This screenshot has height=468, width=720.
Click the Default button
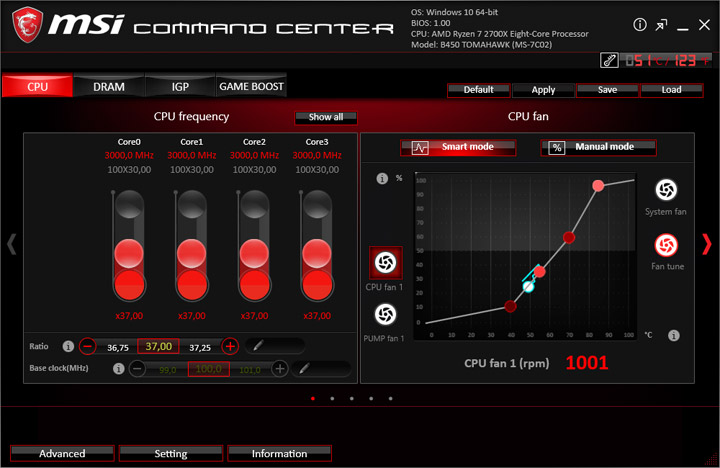[x=478, y=90]
